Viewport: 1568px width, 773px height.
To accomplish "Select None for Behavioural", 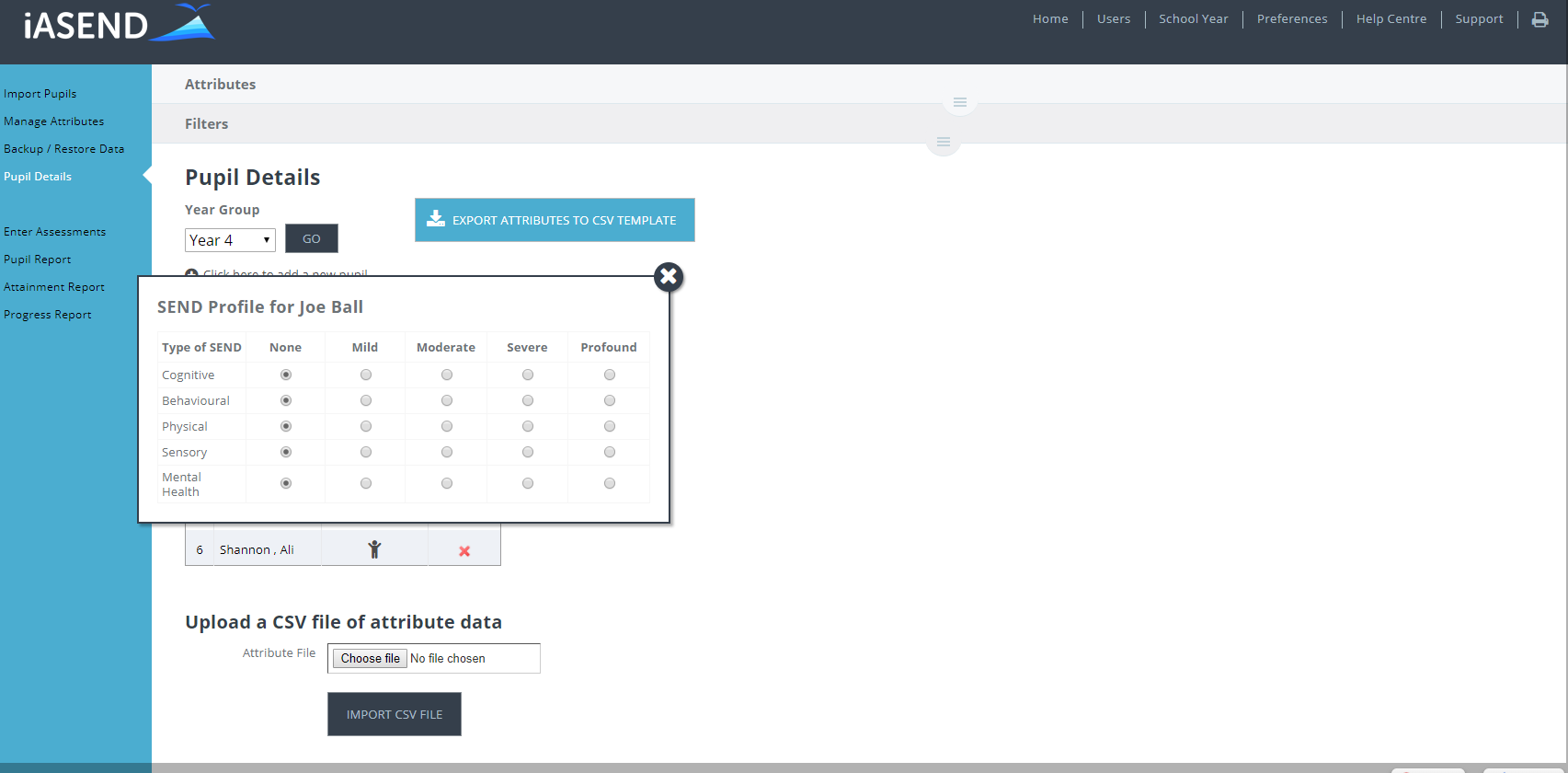I will pyautogui.click(x=286, y=400).
